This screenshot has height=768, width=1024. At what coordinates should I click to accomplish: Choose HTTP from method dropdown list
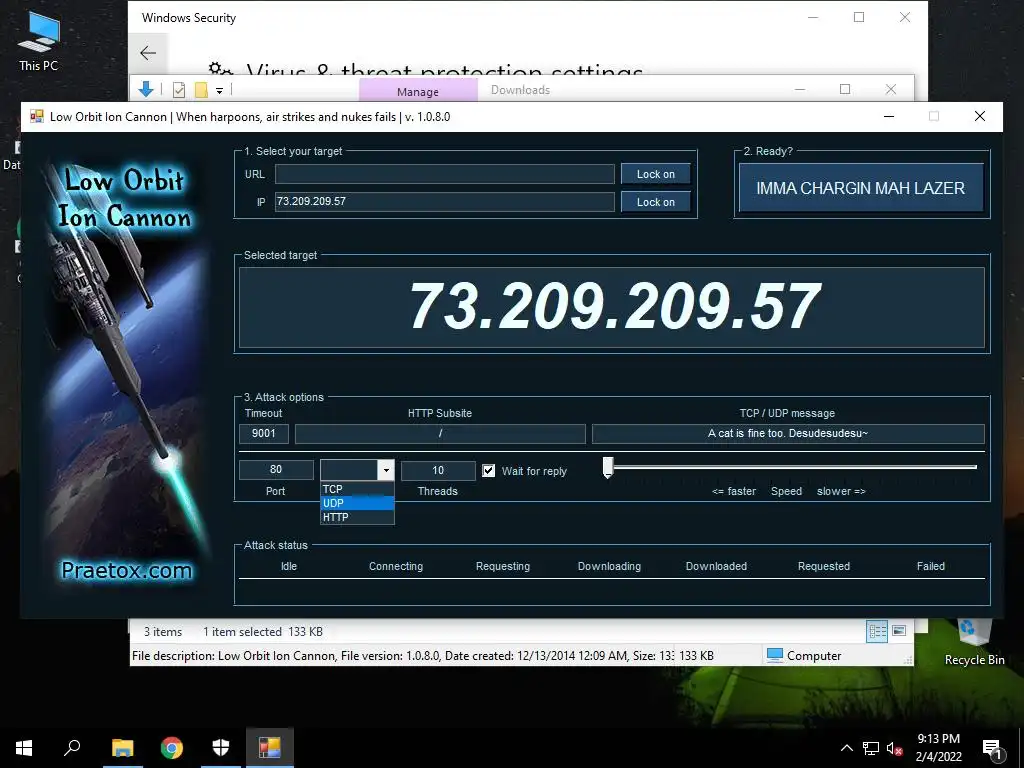pyautogui.click(x=357, y=517)
